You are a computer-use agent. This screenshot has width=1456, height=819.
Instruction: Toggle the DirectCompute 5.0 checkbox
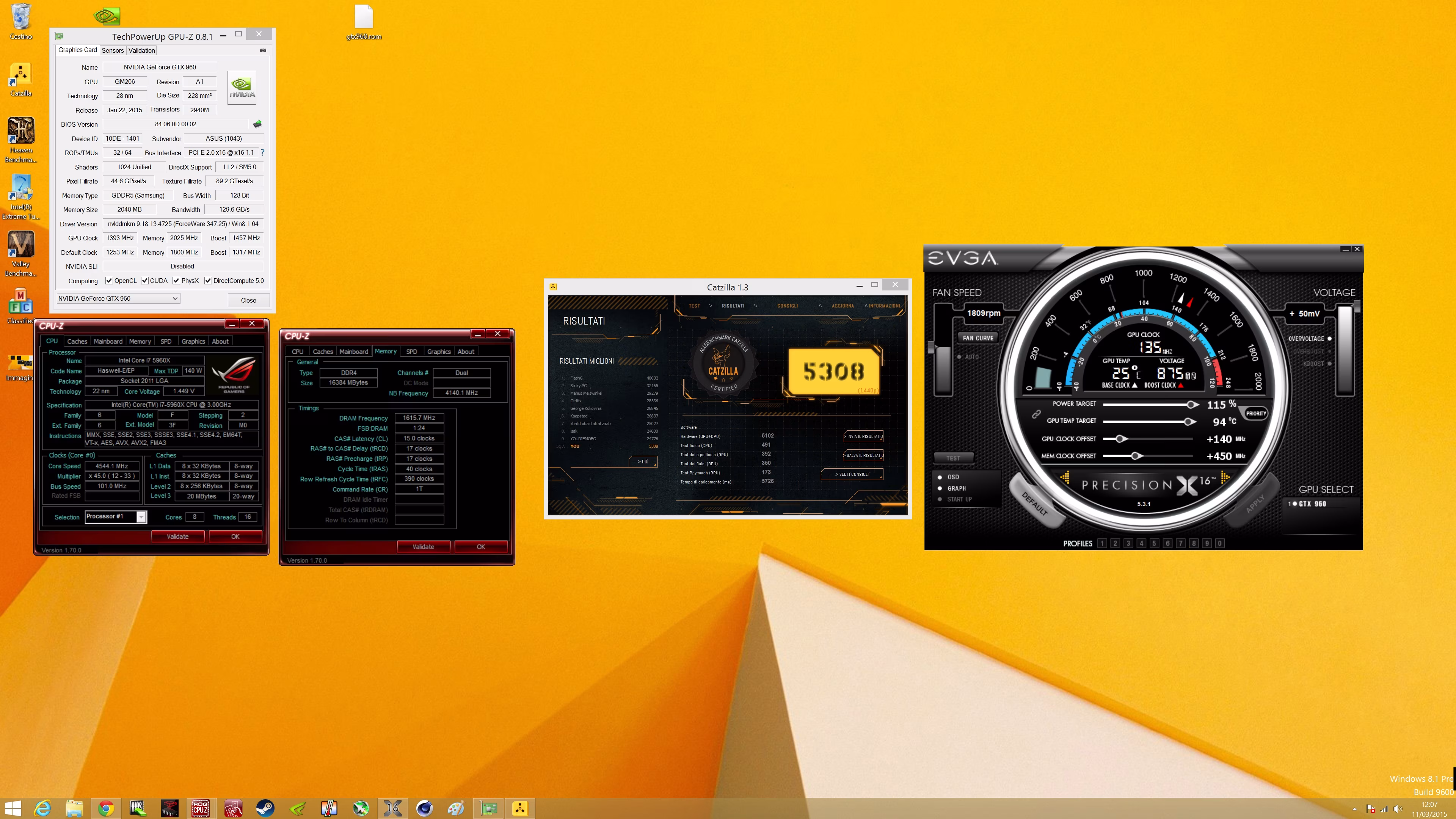pyautogui.click(x=208, y=281)
